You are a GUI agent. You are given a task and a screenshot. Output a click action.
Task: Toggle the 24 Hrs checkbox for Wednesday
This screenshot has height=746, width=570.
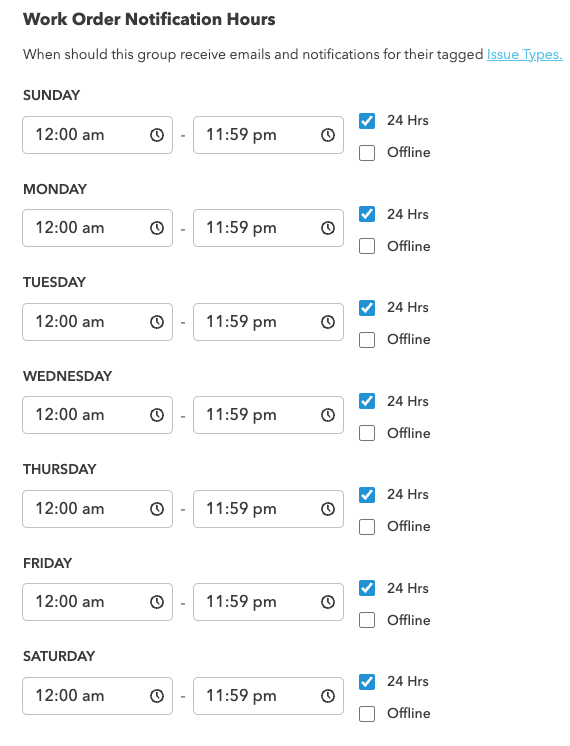367,401
